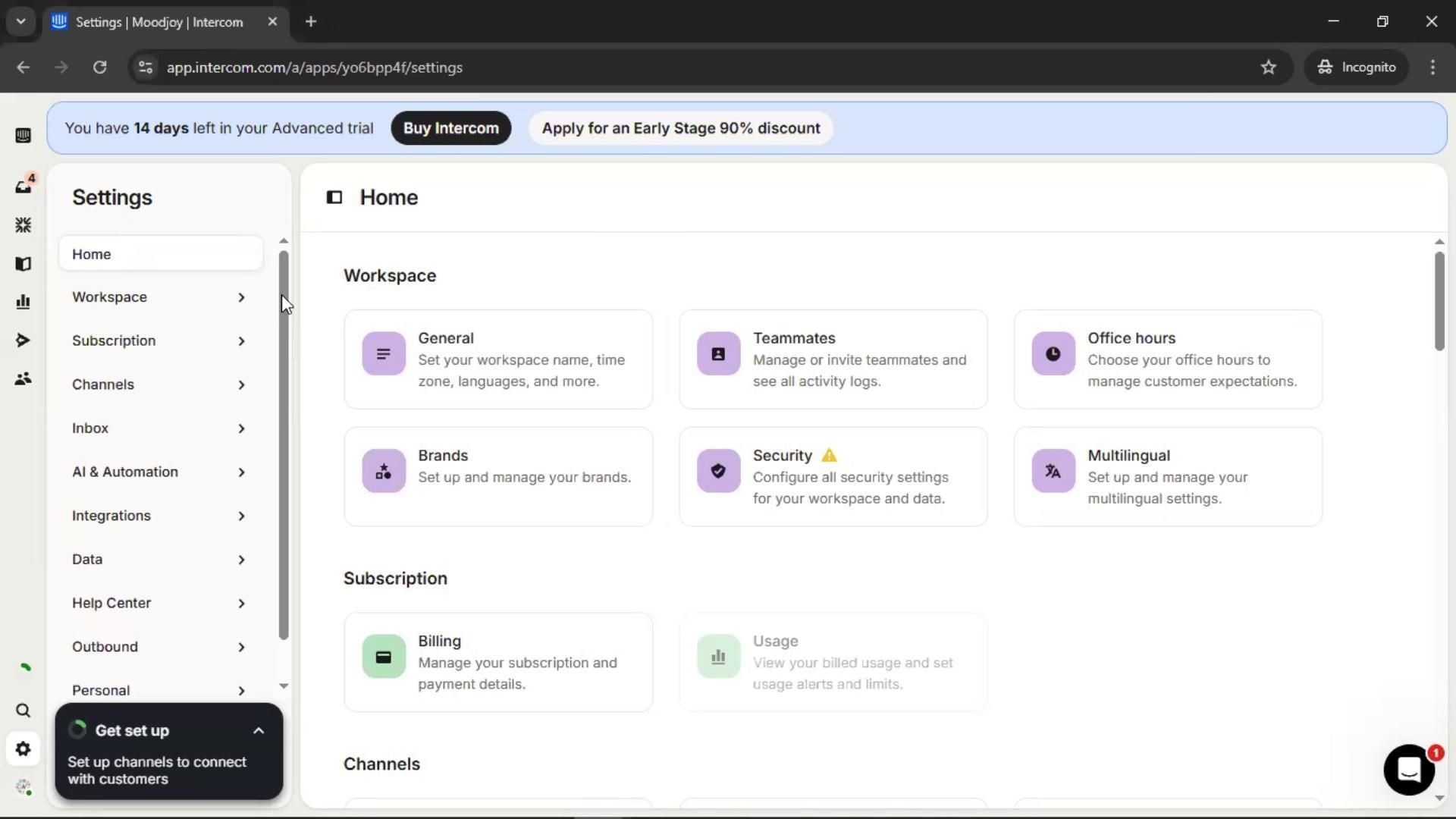Open the search magnifier icon in sidebar
Image resolution: width=1456 pixels, height=819 pixels.
pyautogui.click(x=24, y=711)
